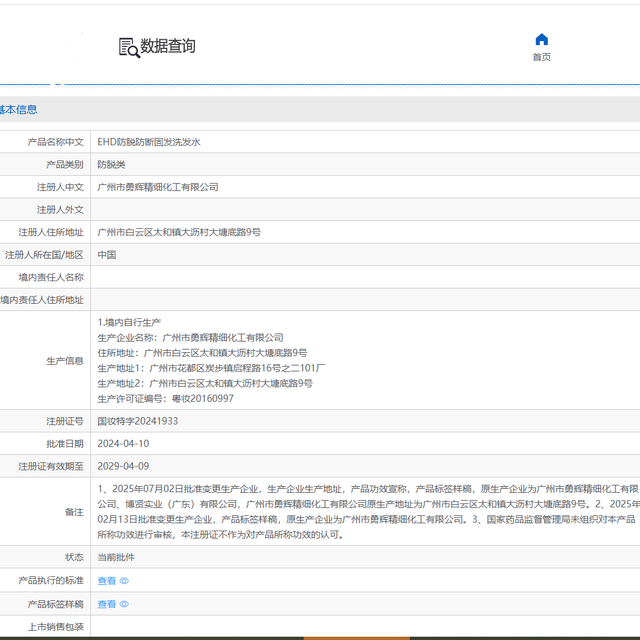640x640 pixels.
Task: Click the 产品名称中文 label
Action: tap(56, 142)
